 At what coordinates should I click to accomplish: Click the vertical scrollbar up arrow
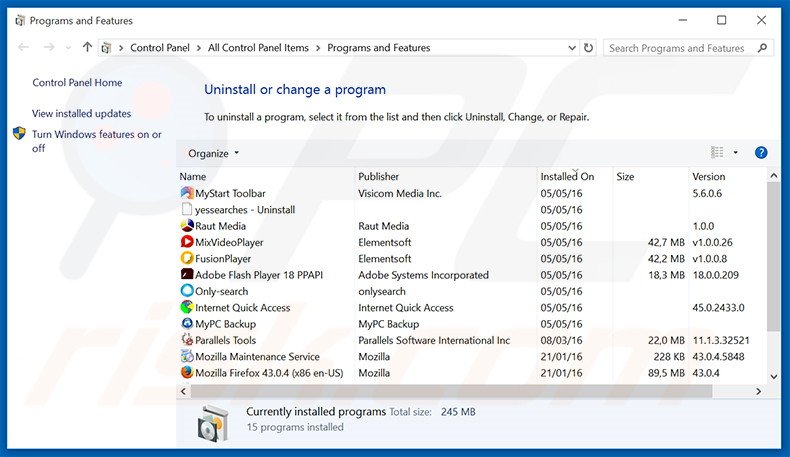[773, 176]
